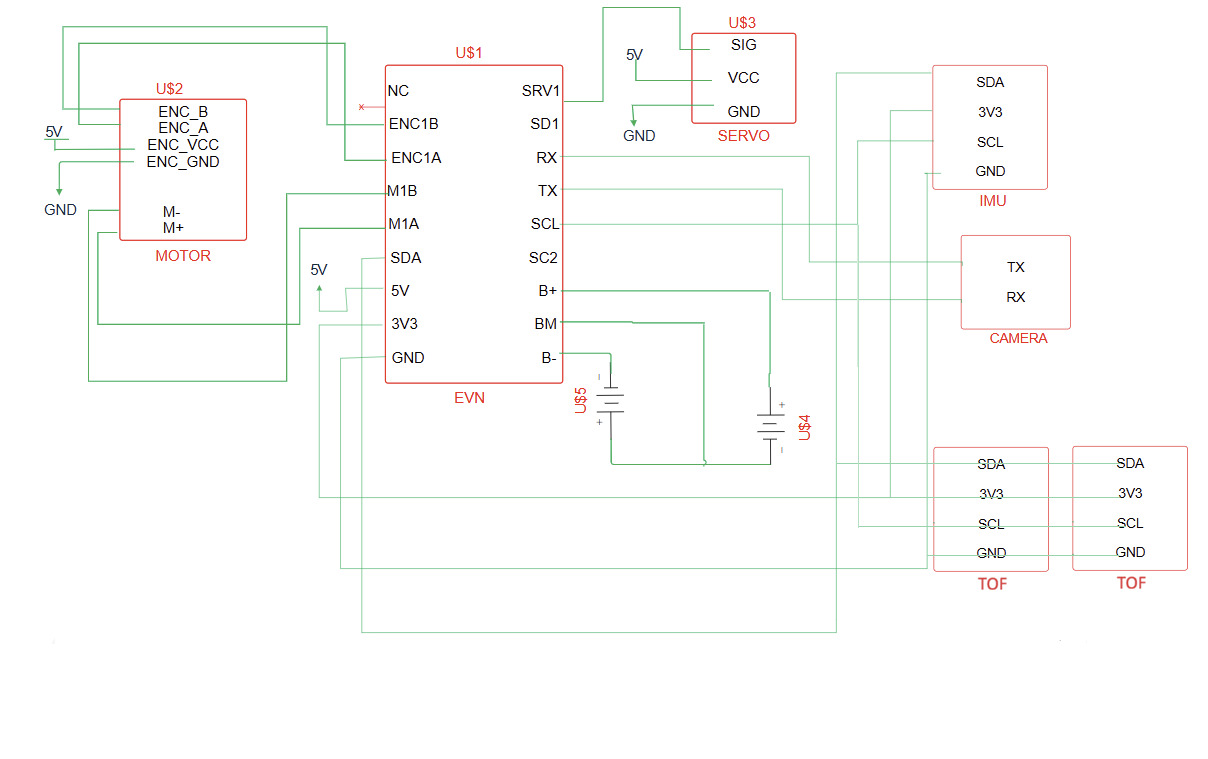The height and width of the screenshot is (759, 1208).
Task: Select the SCL pin on EVN block
Action: [545, 224]
